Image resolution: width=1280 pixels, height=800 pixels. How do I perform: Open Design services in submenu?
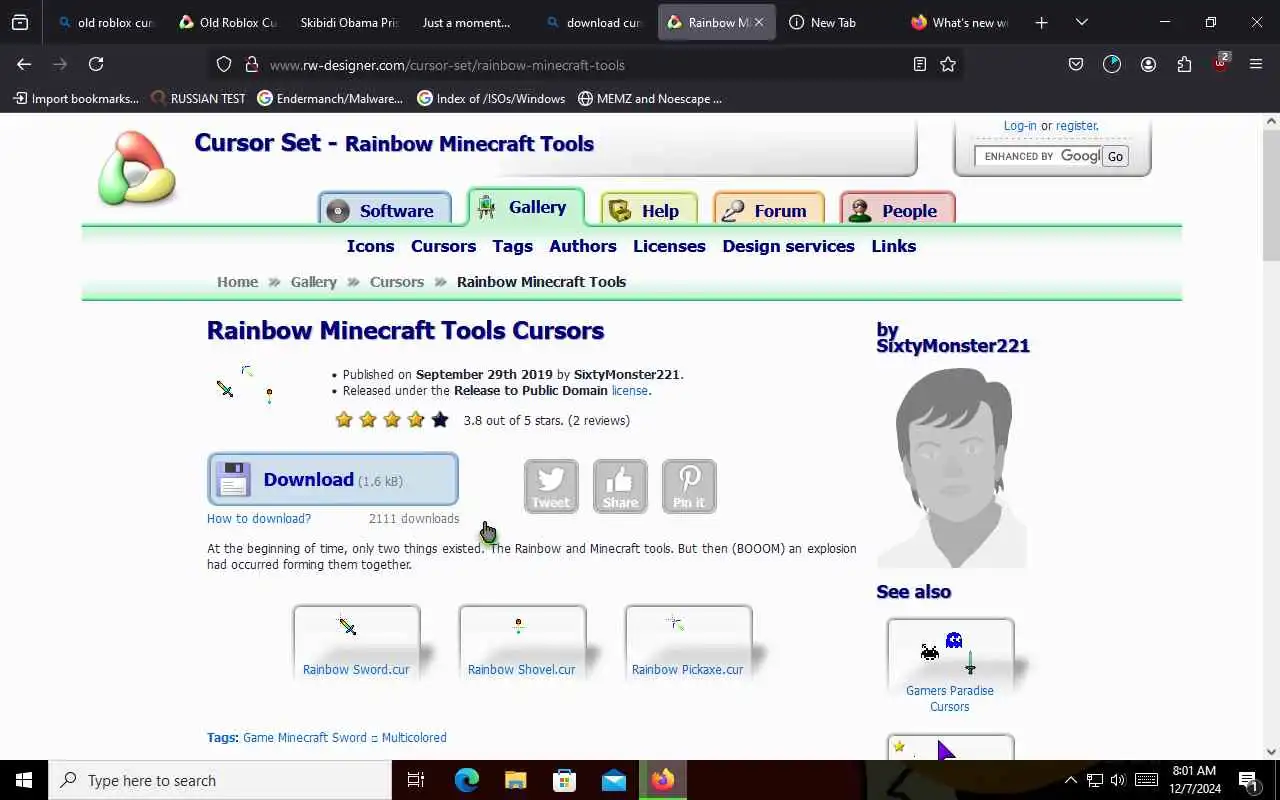tap(788, 246)
